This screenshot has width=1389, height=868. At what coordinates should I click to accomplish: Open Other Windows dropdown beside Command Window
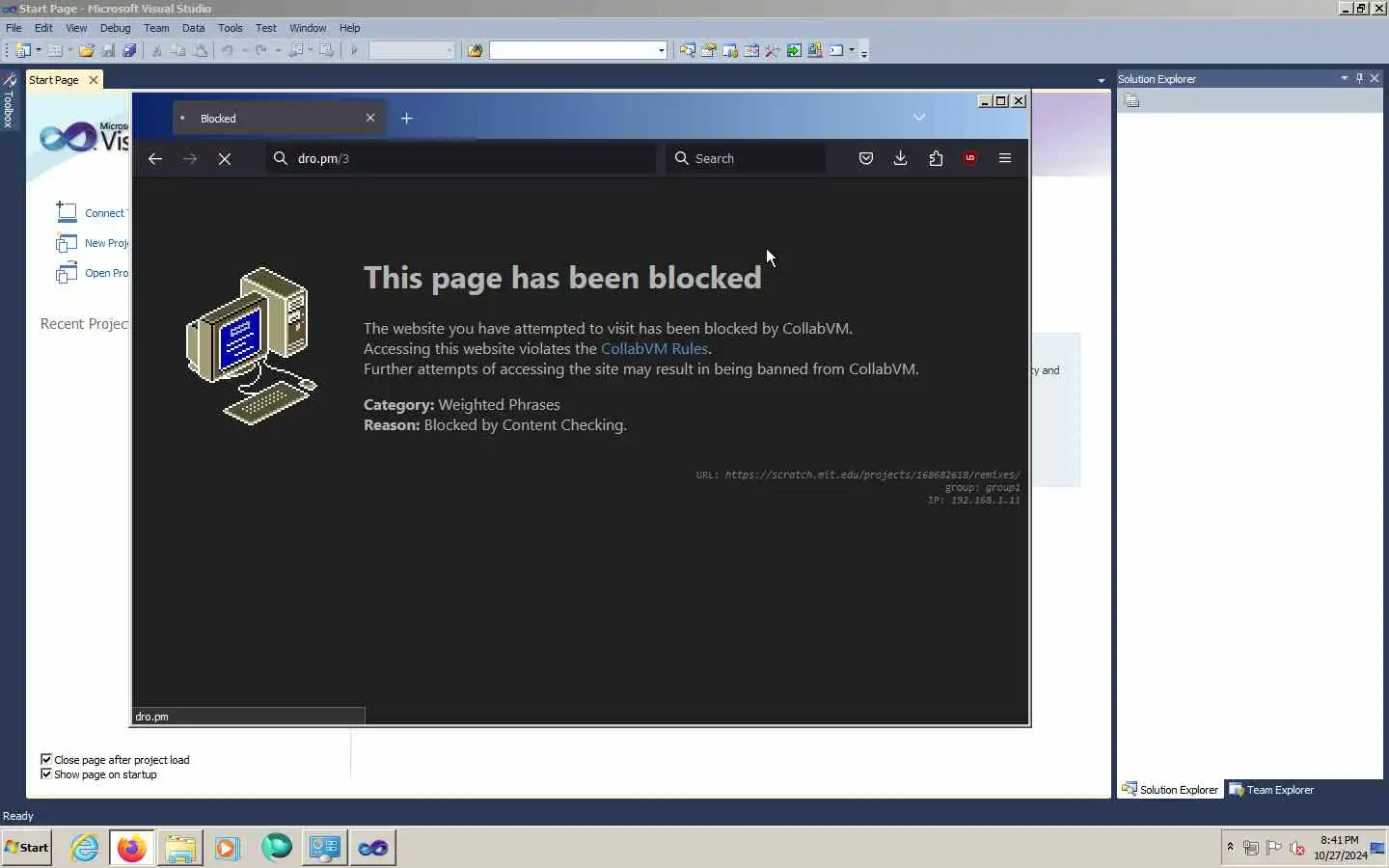pos(852,50)
